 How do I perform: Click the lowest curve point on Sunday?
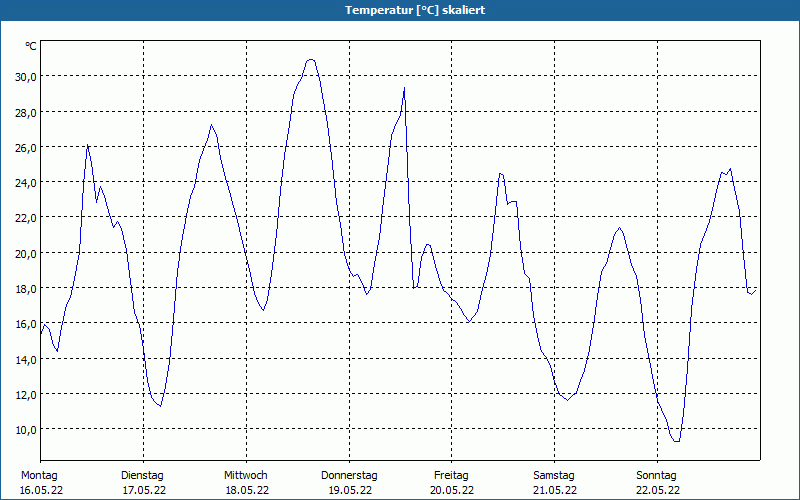[x=677, y=441]
